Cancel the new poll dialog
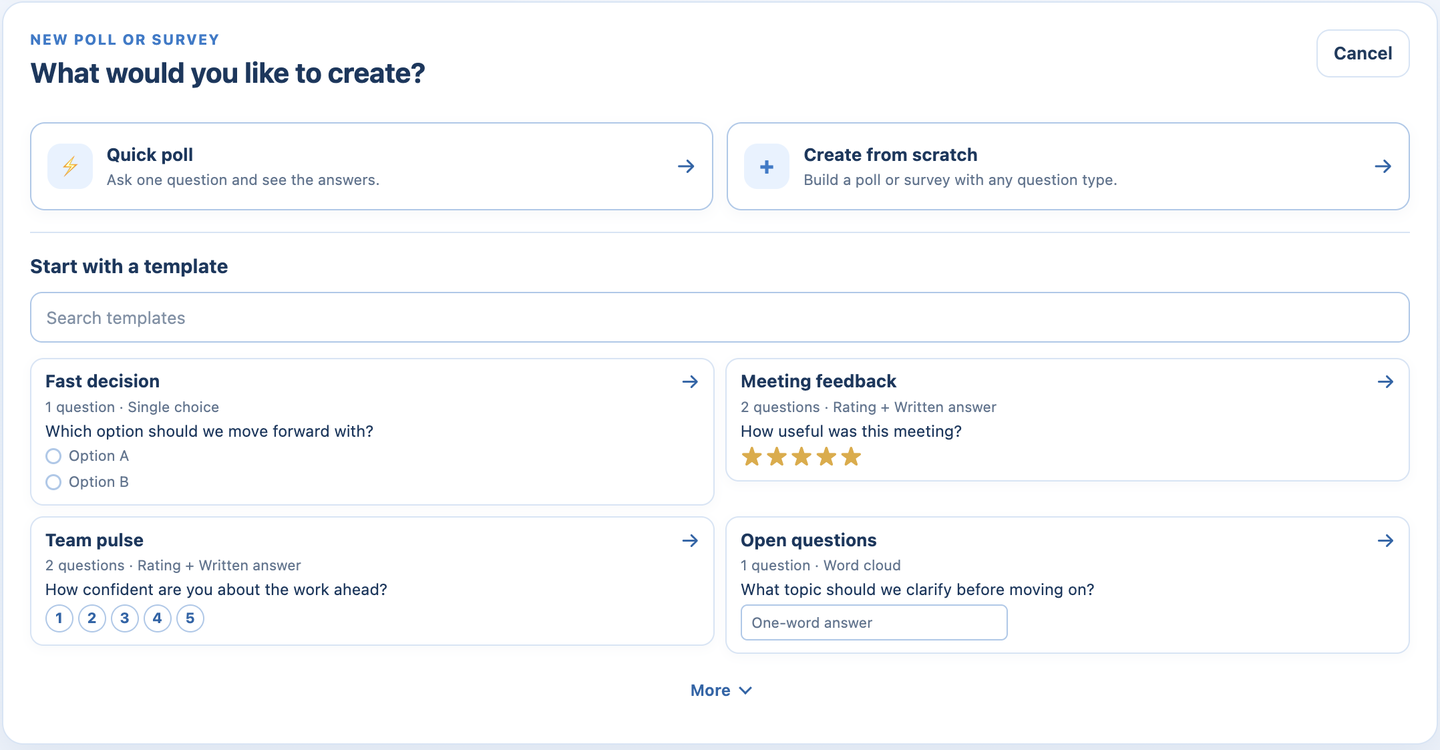Image resolution: width=1440 pixels, height=750 pixels. [1363, 53]
